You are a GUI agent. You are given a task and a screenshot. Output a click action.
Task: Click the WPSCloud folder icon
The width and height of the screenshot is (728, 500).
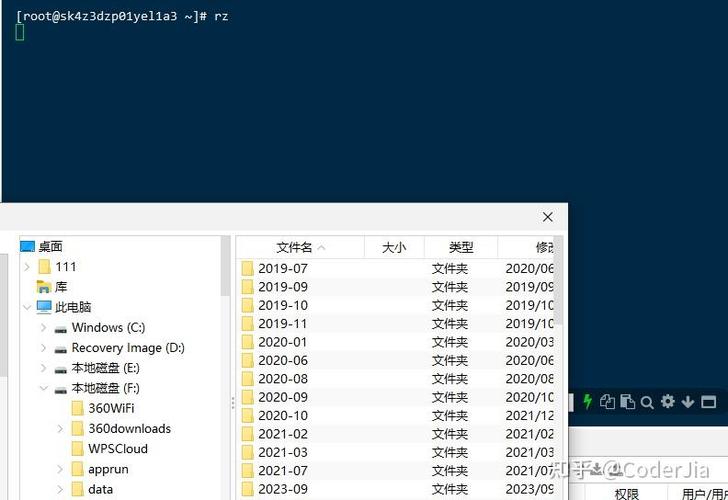pyautogui.click(x=78, y=449)
